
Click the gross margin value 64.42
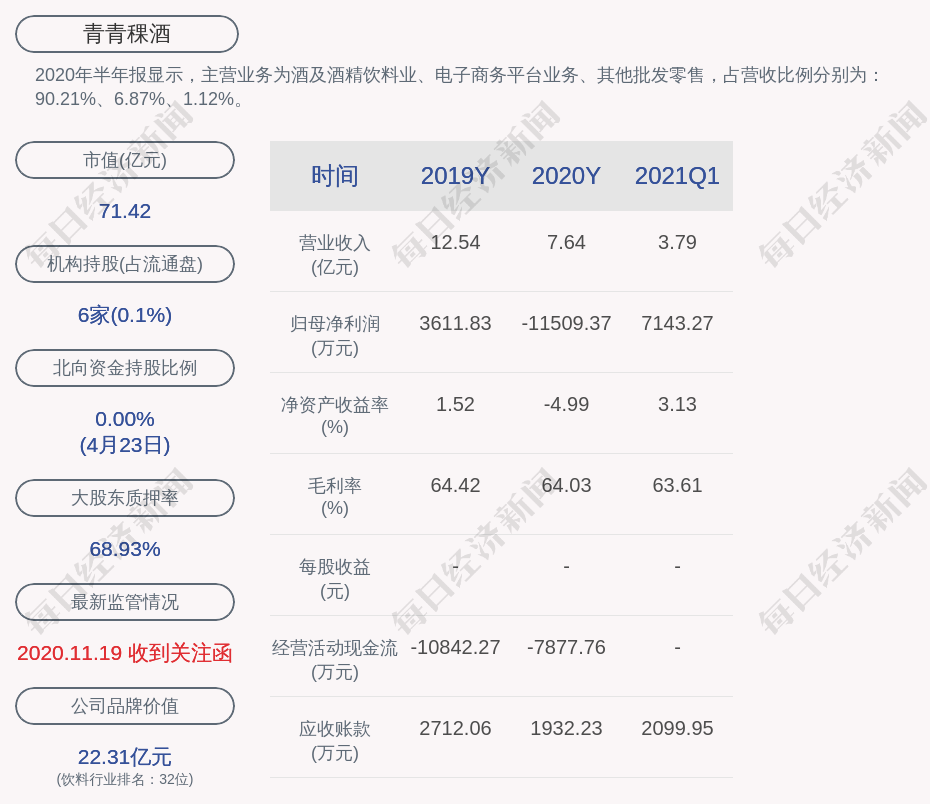pyautogui.click(x=456, y=486)
